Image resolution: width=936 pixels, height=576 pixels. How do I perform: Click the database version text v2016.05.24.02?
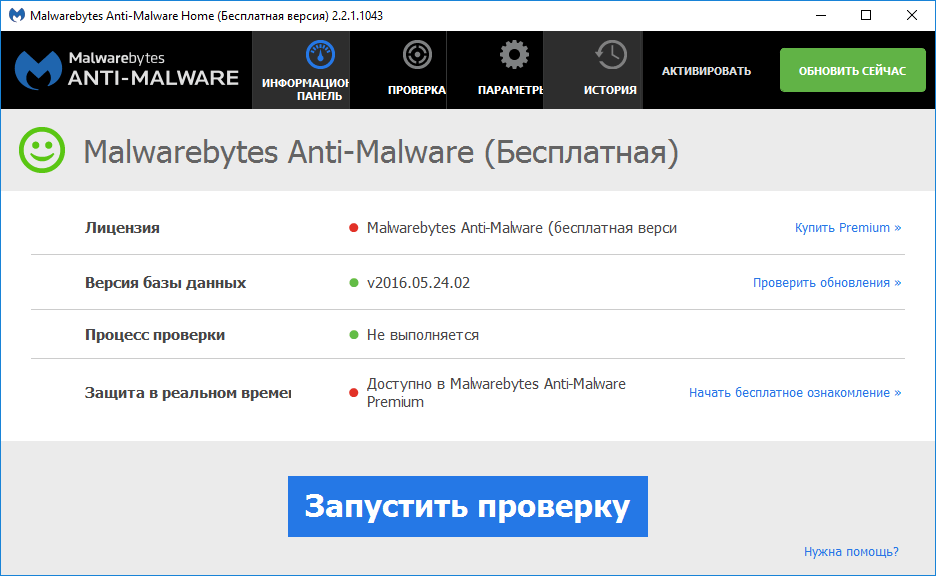(417, 281)
